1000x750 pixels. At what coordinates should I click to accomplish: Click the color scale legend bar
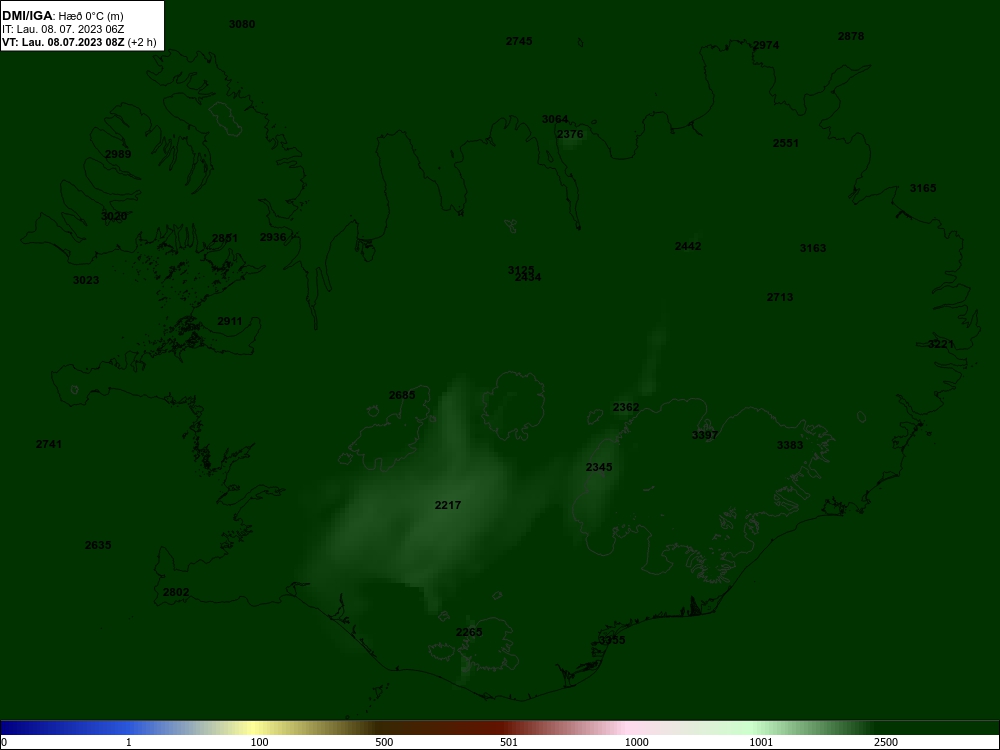[x=500, y=728]
